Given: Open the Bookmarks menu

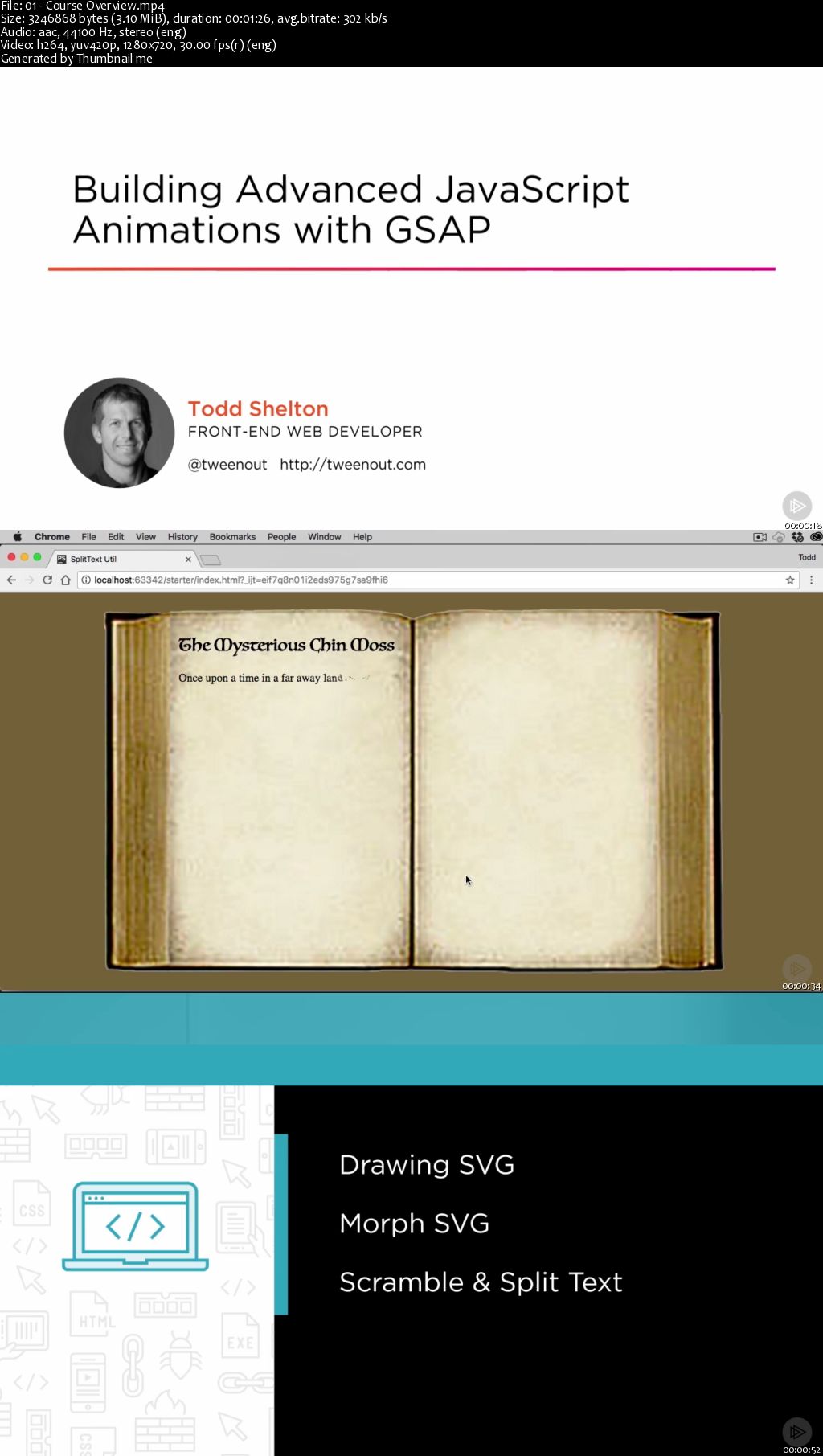Looking at the screenshot, I should point(232,537).
